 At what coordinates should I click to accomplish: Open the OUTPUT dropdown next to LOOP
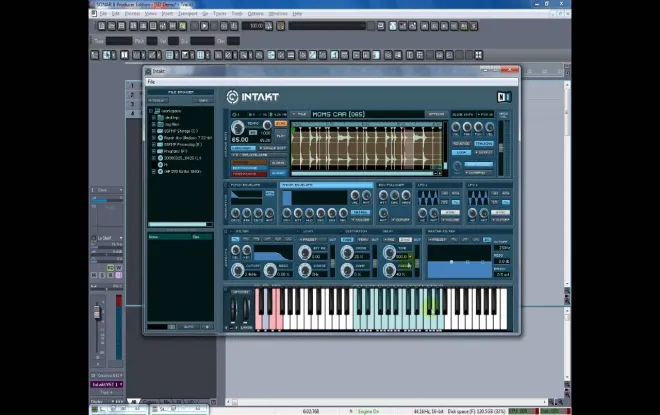click(x=484, y=152)
